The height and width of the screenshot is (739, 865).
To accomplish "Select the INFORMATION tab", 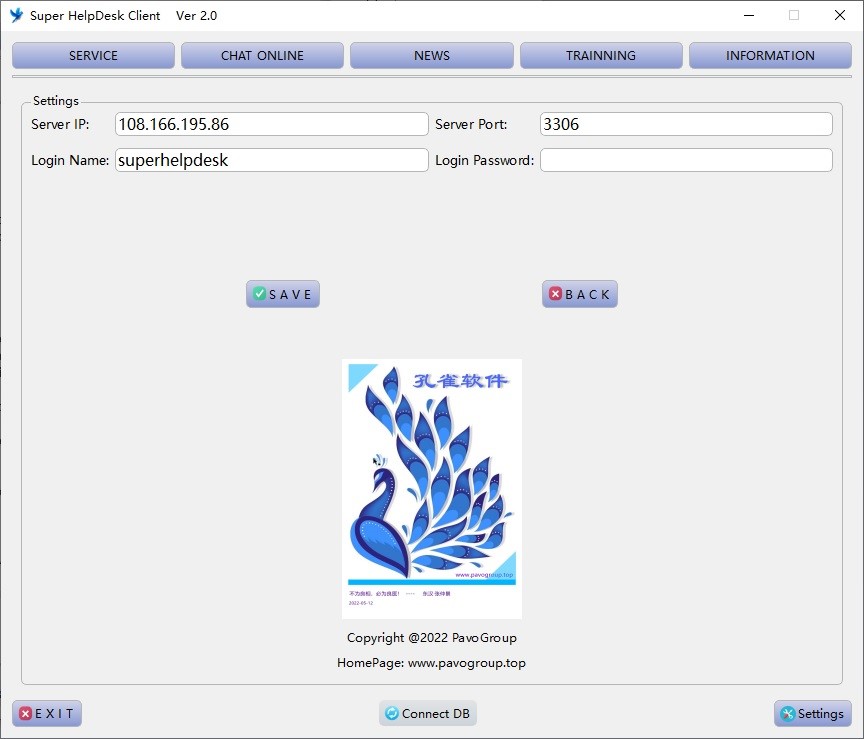I will pos(770,56).
